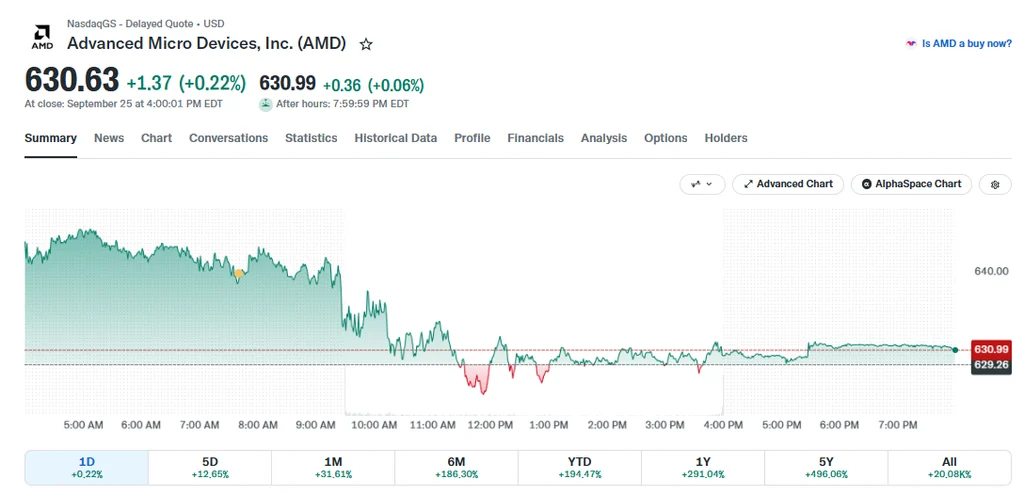
Task: Open the chart type dropdown
Action: pyautogui.click(x=703, y=185)
